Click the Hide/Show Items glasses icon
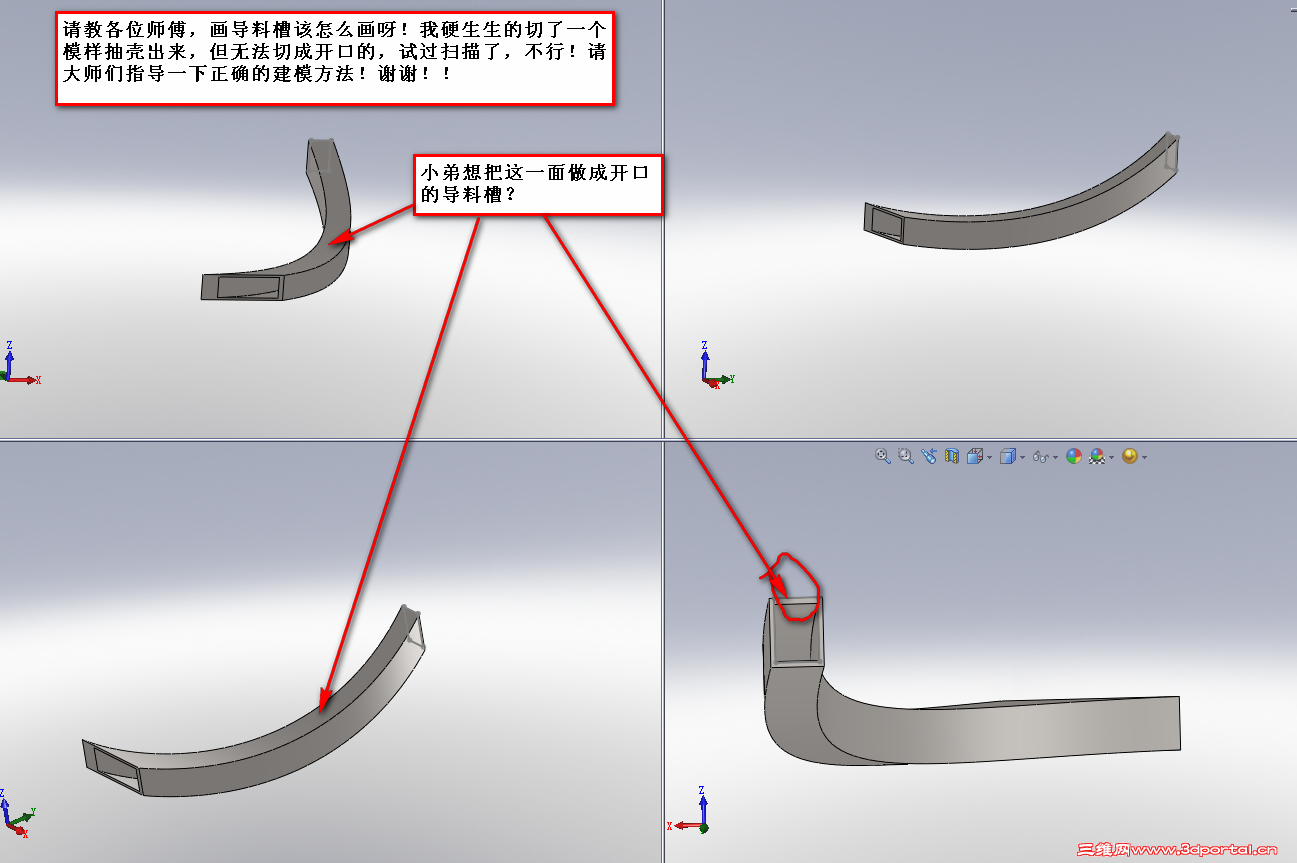 pyautogui.click(x=1042, y=456)
